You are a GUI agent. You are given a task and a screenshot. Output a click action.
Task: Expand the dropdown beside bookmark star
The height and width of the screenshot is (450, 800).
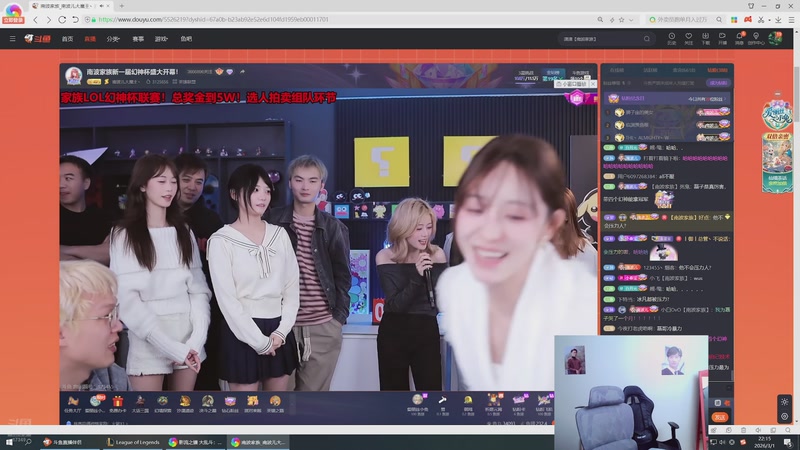point(631,20)
